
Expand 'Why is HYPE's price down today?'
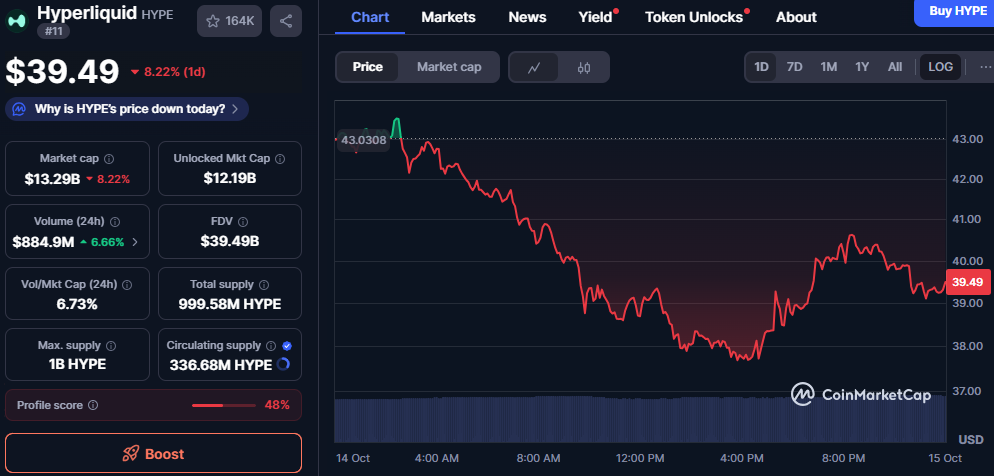[127, 109]
